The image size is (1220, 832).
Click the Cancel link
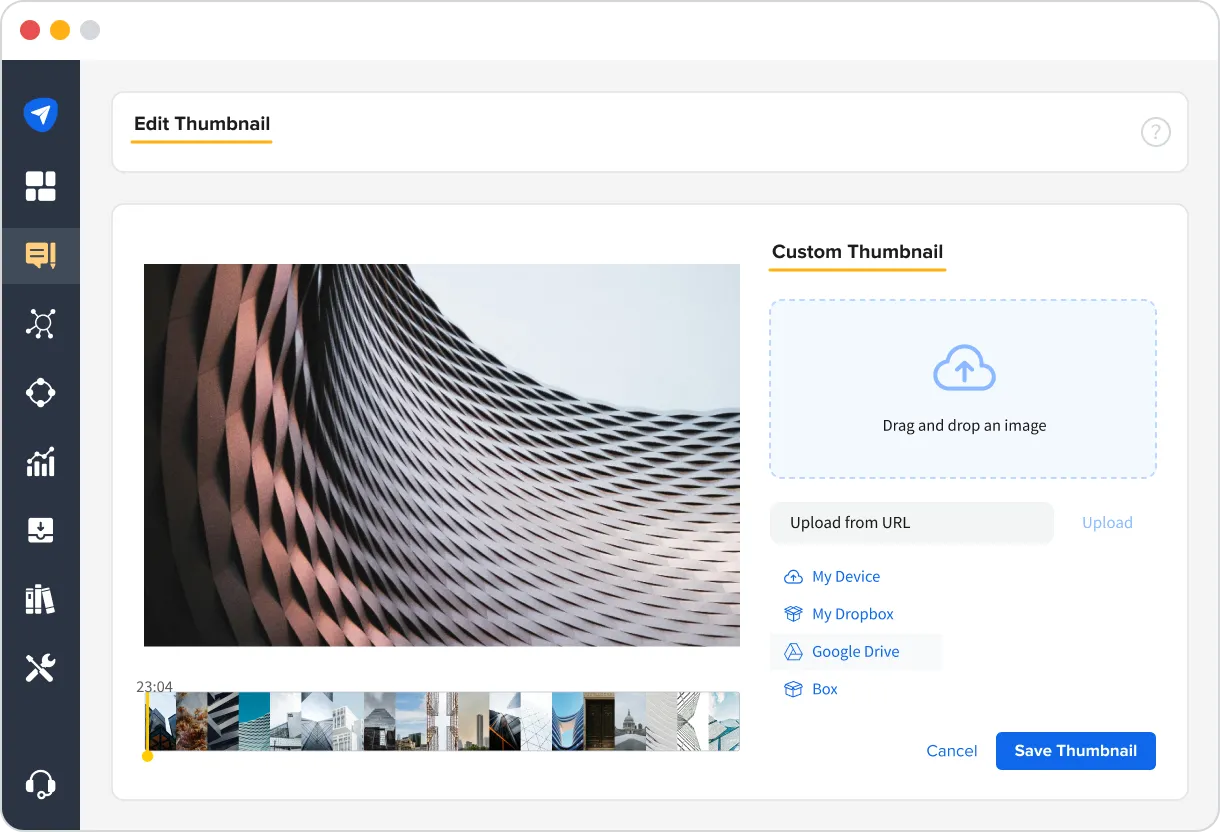[x=951, y=751]
